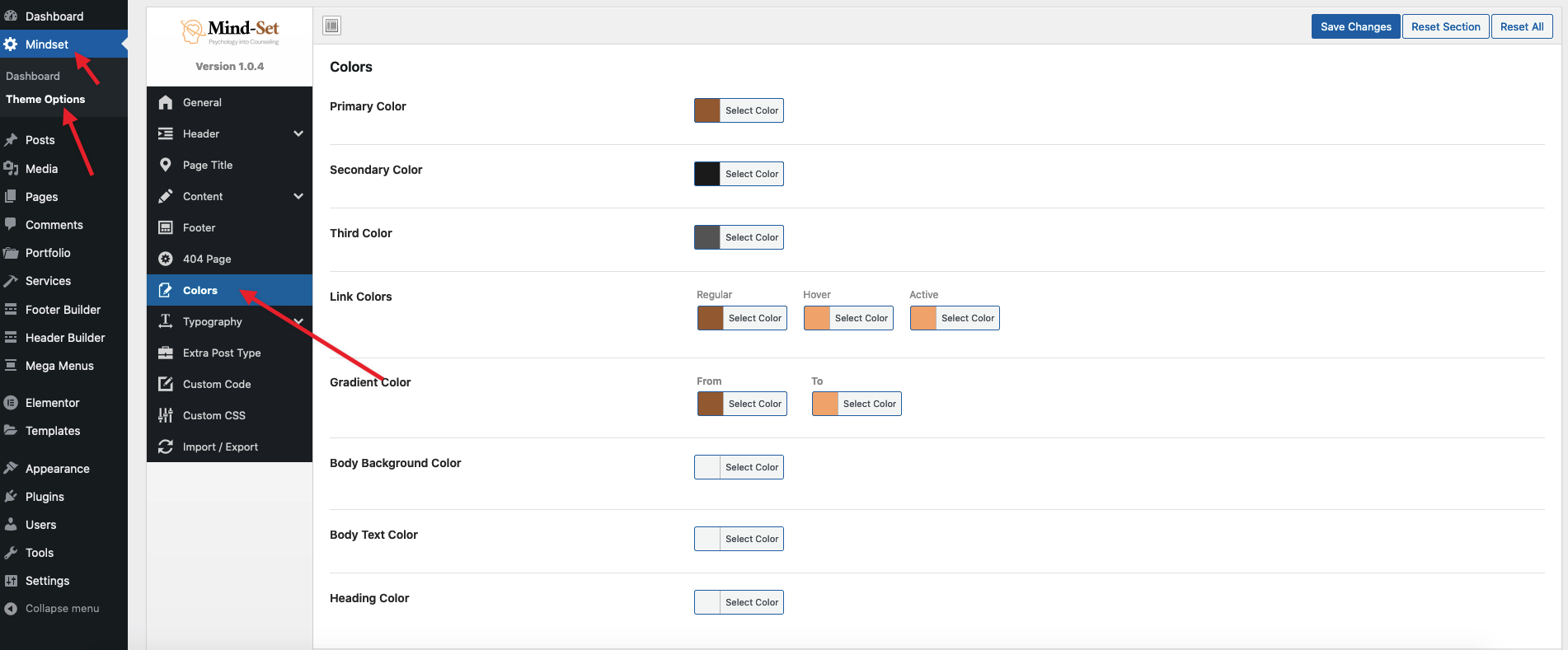The image size is (1568, 650).
Task: Expand the Typography submenu chevron
Action: point(298,321)
